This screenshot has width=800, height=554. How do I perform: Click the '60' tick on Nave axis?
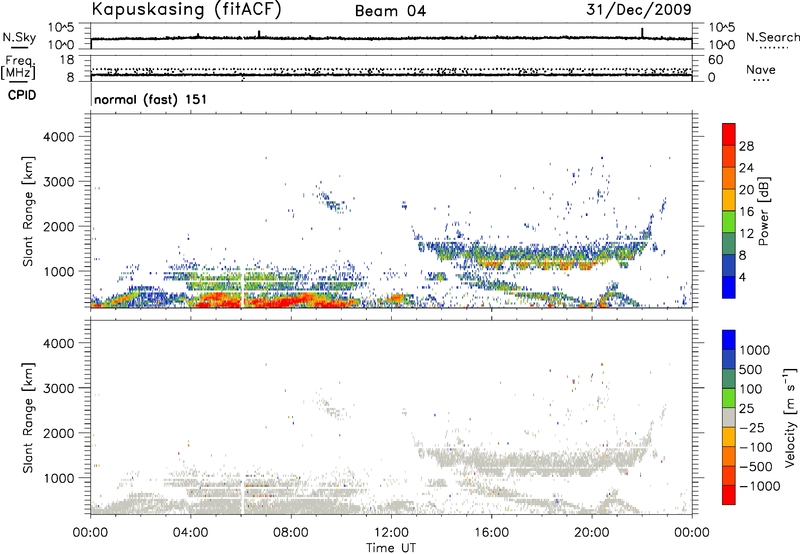(715, 60)
